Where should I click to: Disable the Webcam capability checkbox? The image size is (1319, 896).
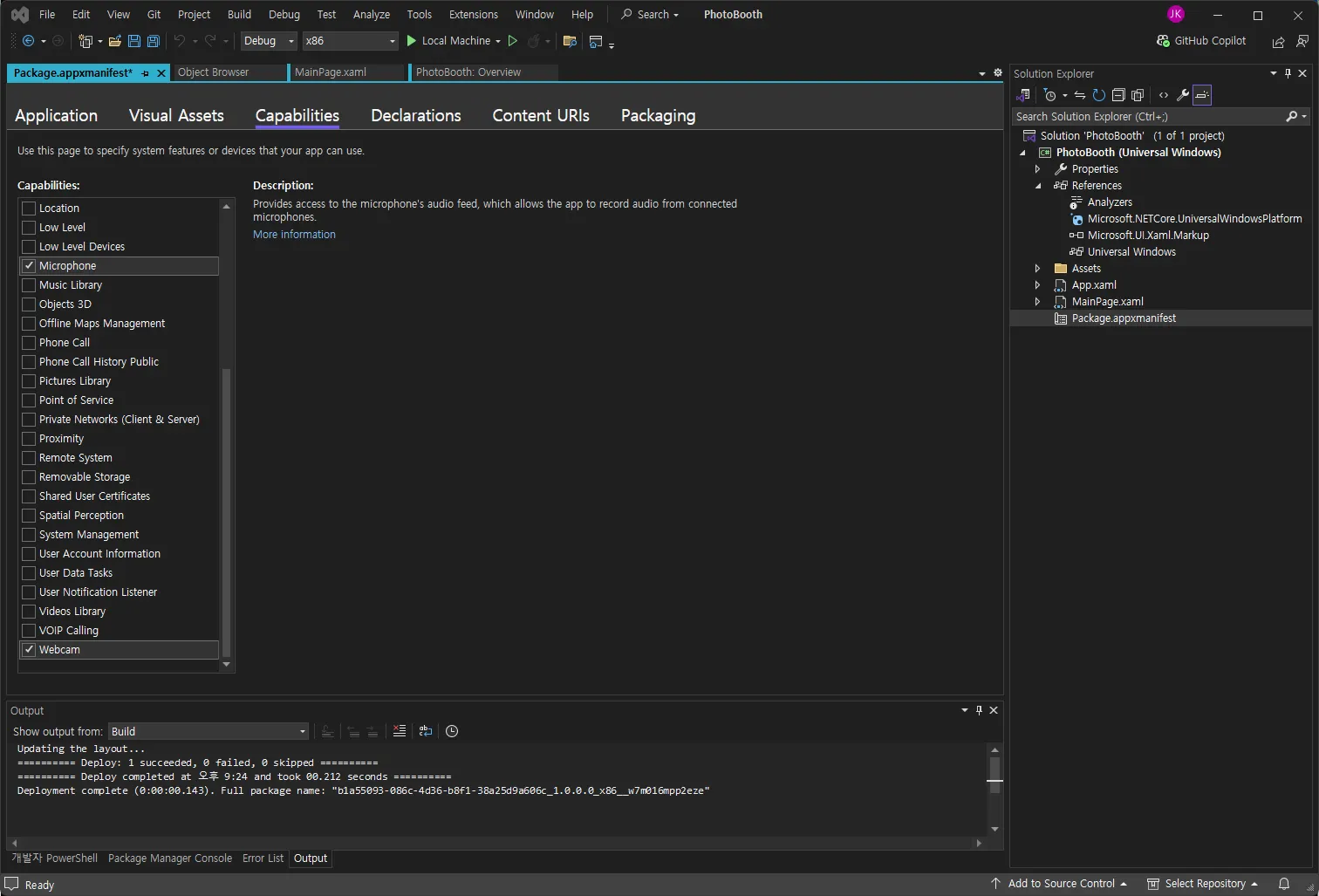tap(29, 650)
